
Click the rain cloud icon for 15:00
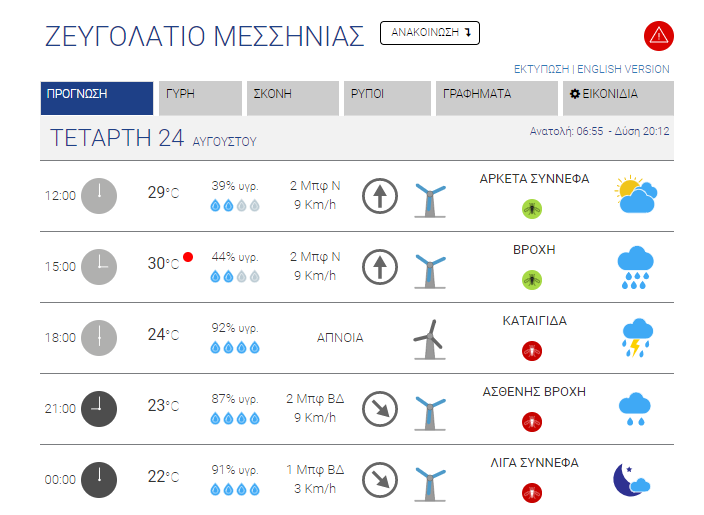click(x=635, y=267)
